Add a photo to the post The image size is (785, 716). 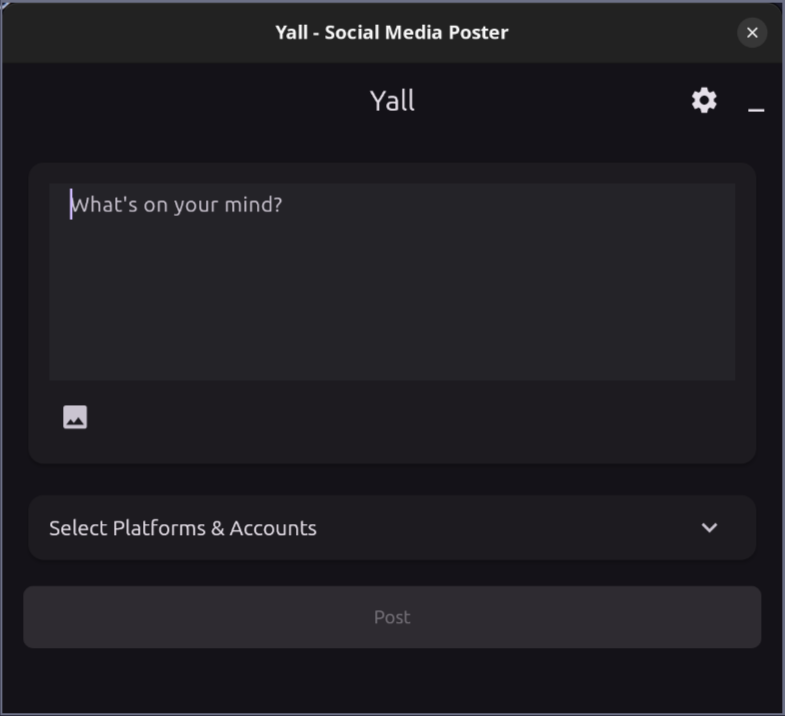pyautogui.click(x=75, y=417)
